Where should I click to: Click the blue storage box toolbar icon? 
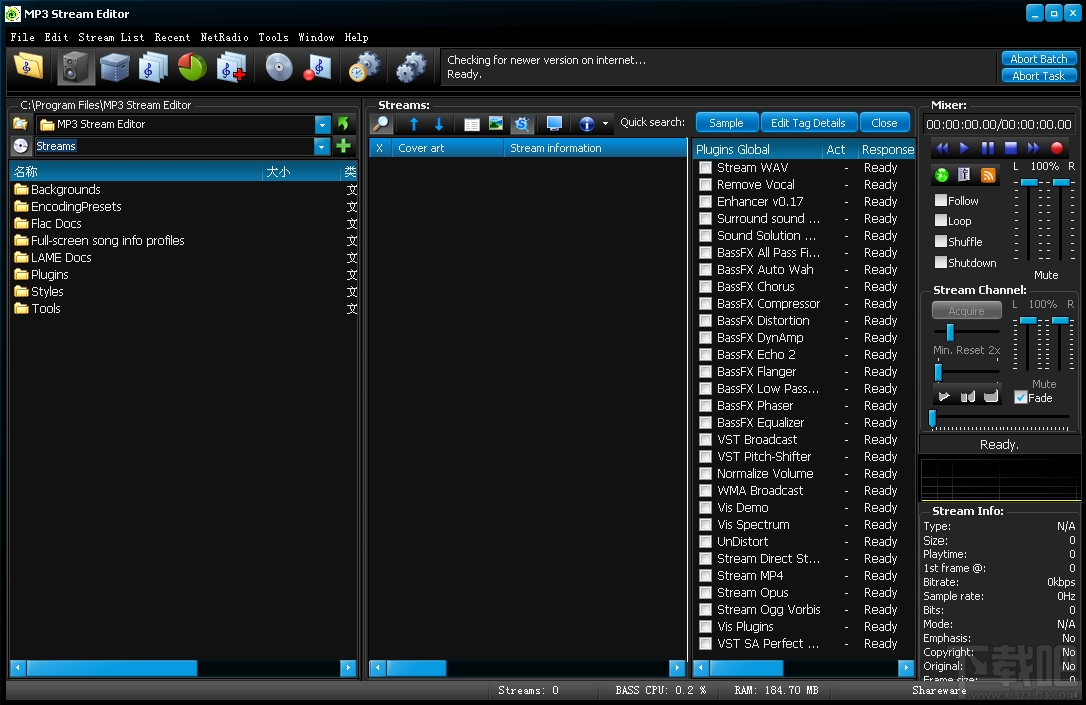(x=114, y=67)
